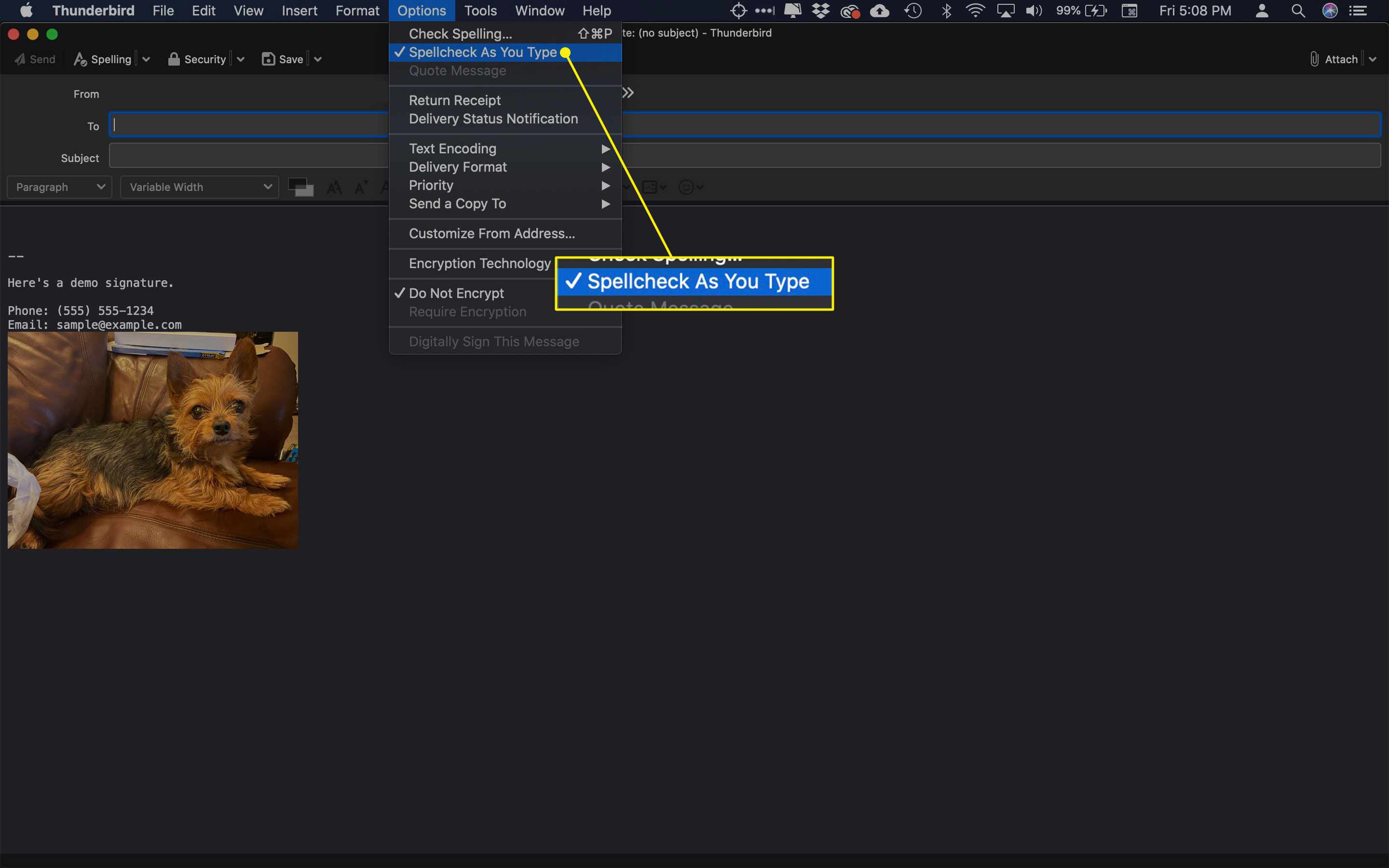Image resolution: width=1389 pixels, height=868 pixels.
Task: Click the AirPlay display icon
Action: tap(1005, 10)
